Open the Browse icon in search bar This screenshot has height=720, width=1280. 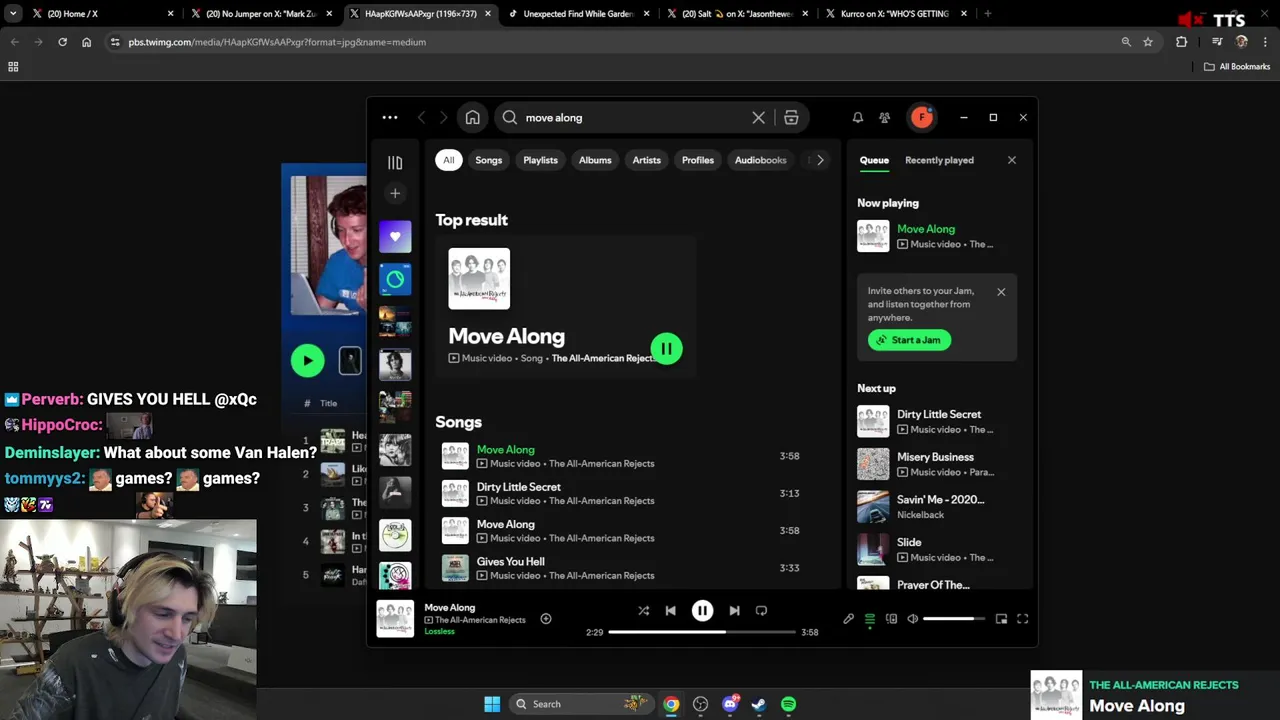click(791, 118)
